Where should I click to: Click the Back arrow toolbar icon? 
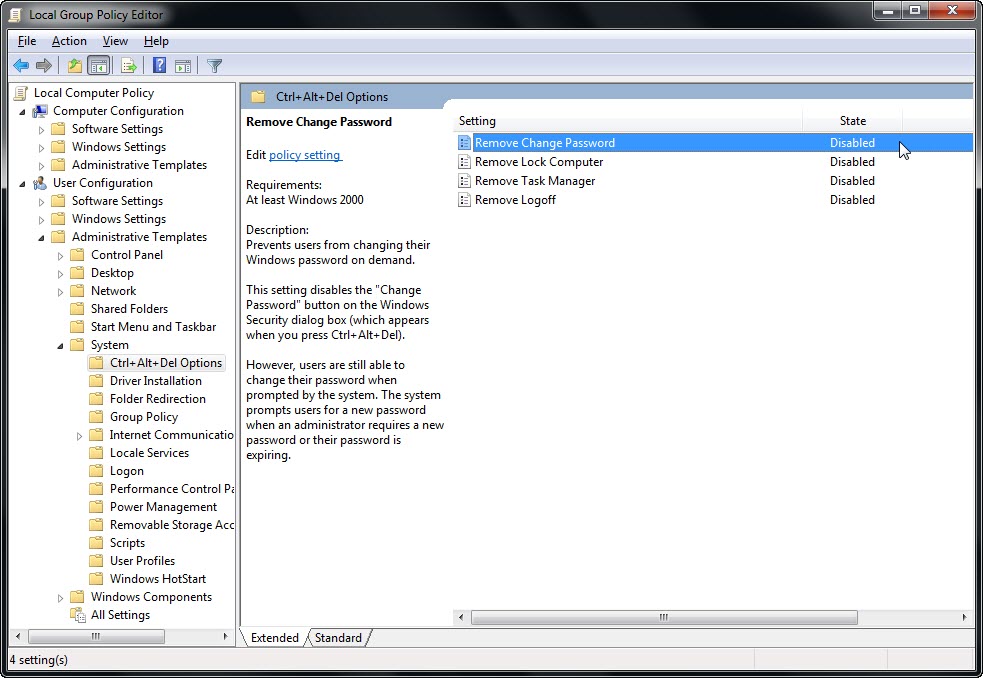pyautogui.click(x=21, y=65)
